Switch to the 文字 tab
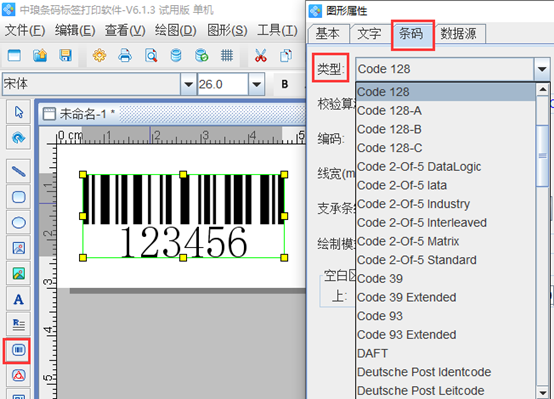 click(x=369, y=34)
